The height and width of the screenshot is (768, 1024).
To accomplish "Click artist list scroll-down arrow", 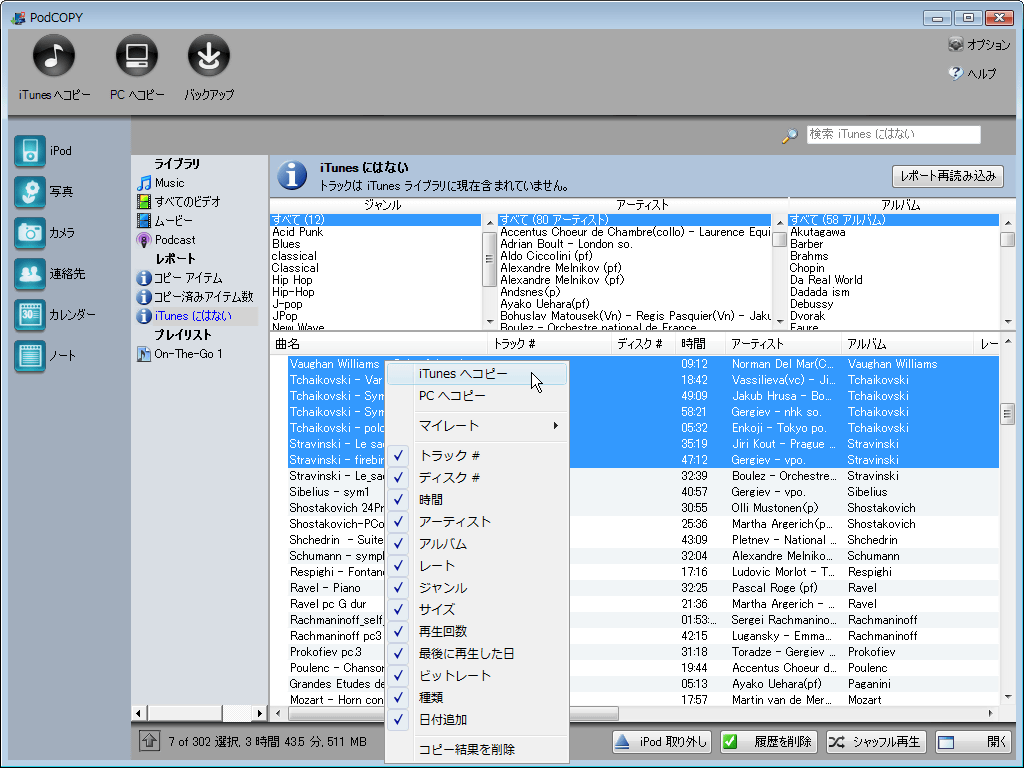I will 779,321.
